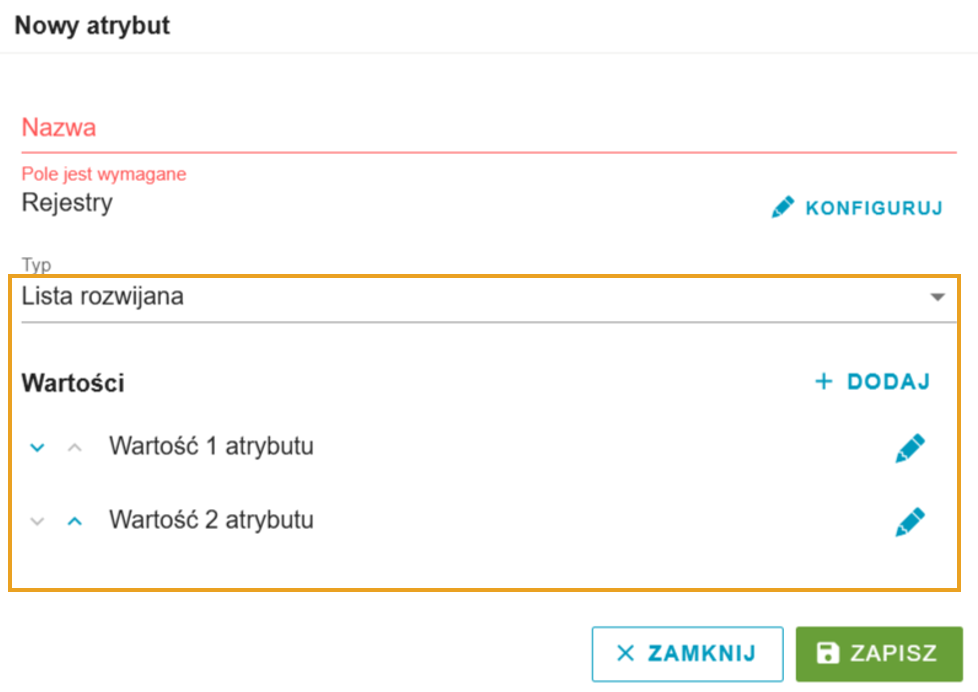The height and width of the screenshot is (692, 978).
Task: Click the plus icon beside DODAJ
Action: pyautogui.click(x=824, y=381)
